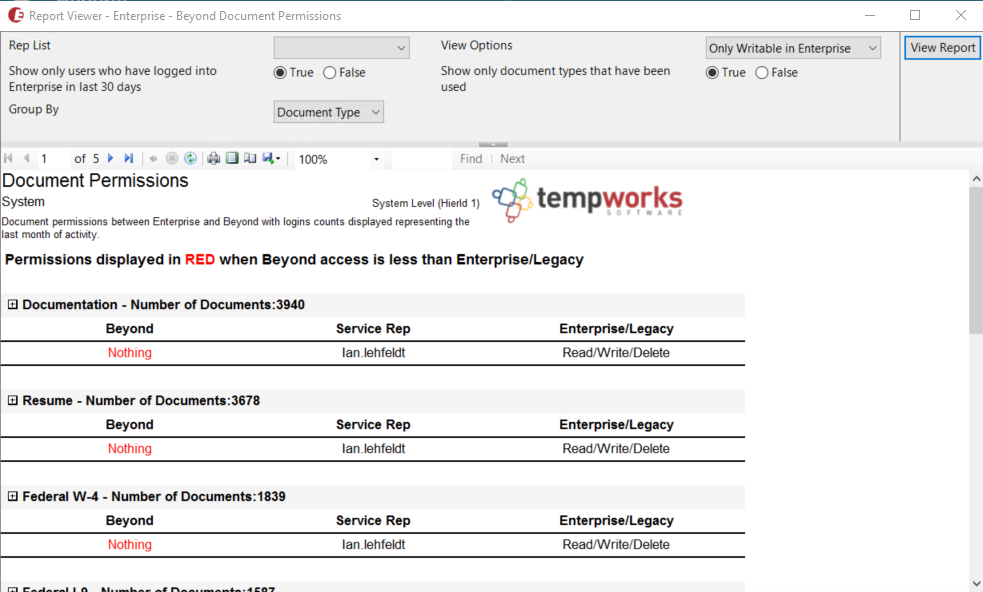Expand the Resume group
983x592 pixels.
13,401
